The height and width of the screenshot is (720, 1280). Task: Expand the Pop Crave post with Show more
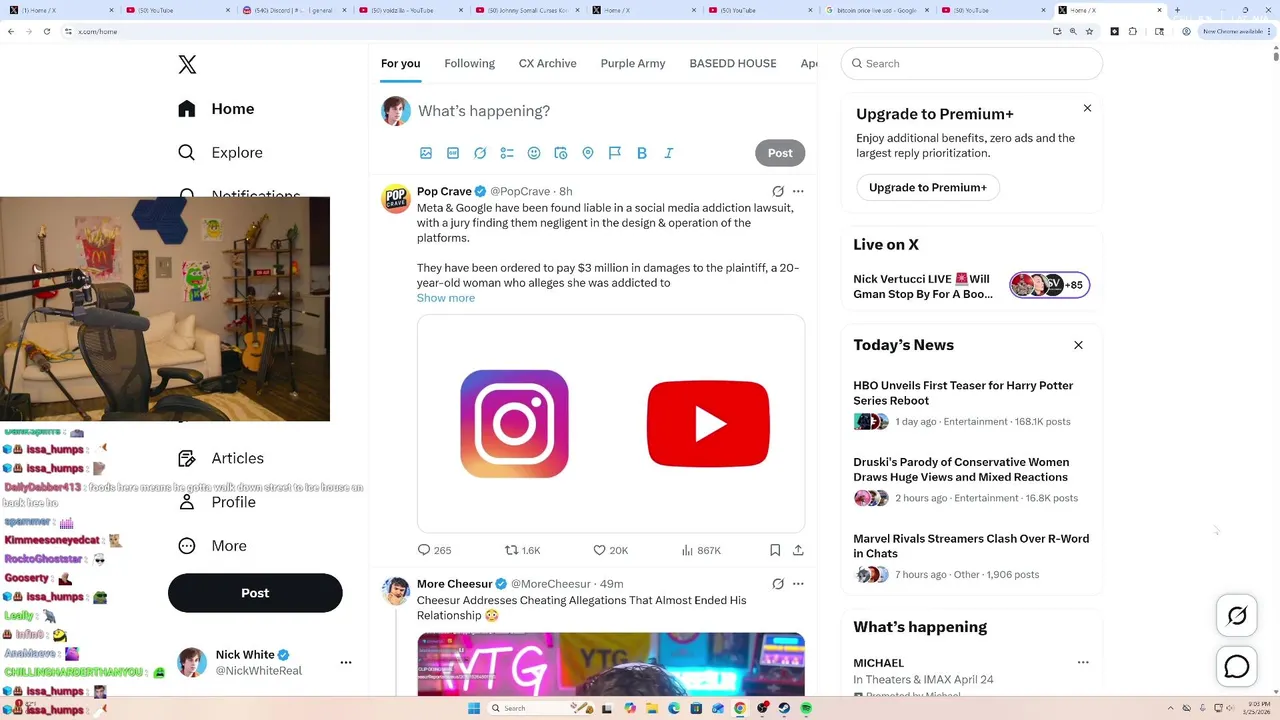click(x=446, y=298)
